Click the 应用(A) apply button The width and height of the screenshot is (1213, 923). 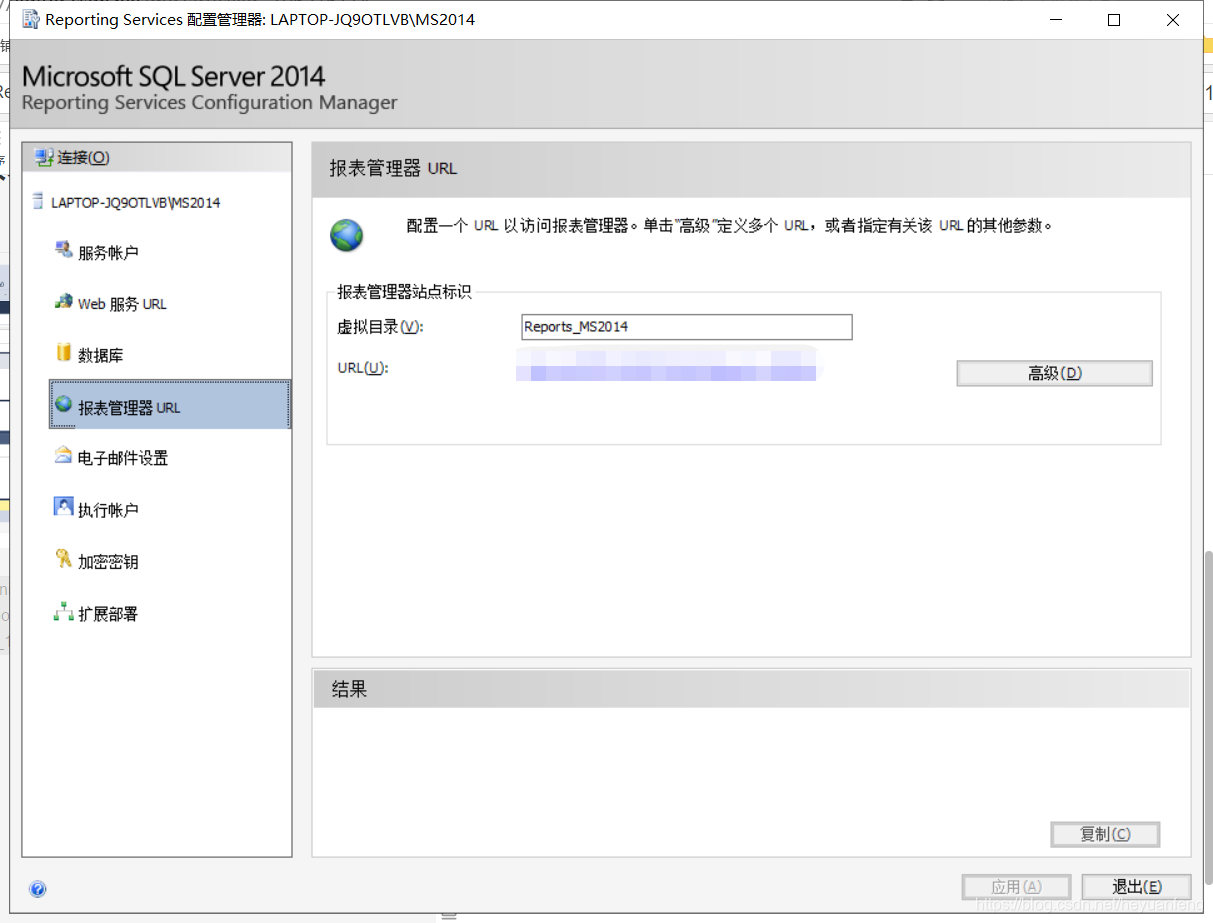[x=1016, y=887]
